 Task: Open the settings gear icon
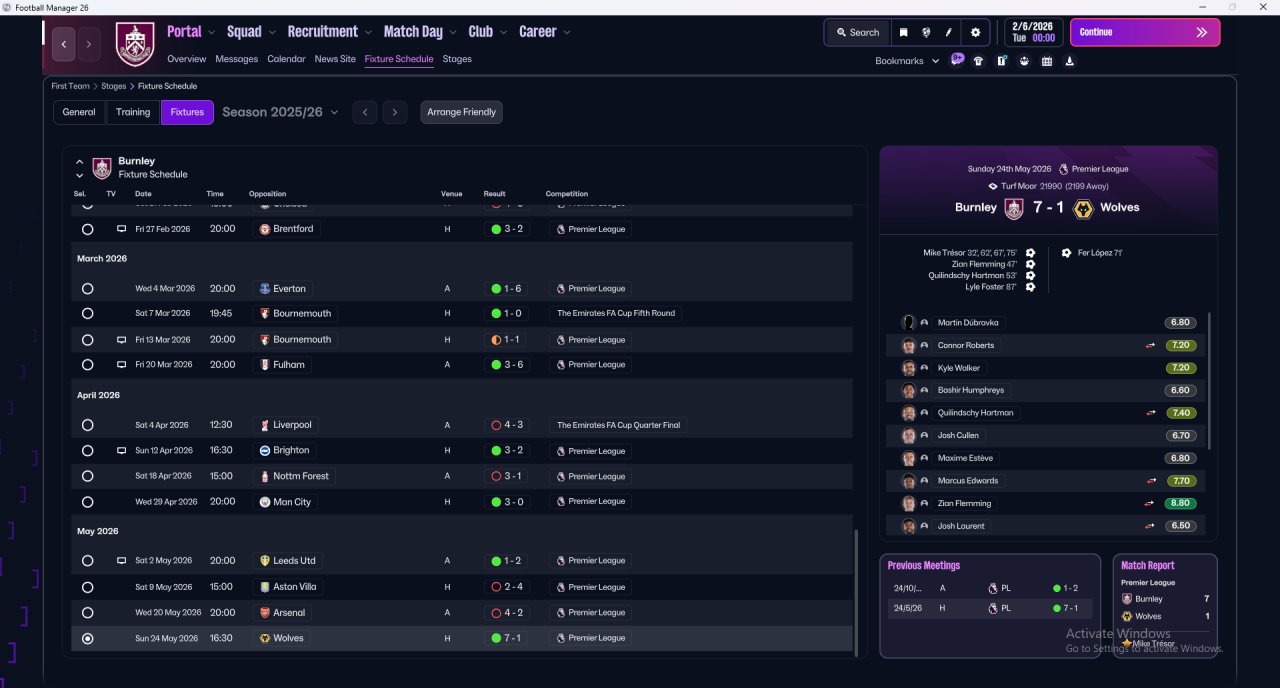pyautogui.click(x=975, y=32)
